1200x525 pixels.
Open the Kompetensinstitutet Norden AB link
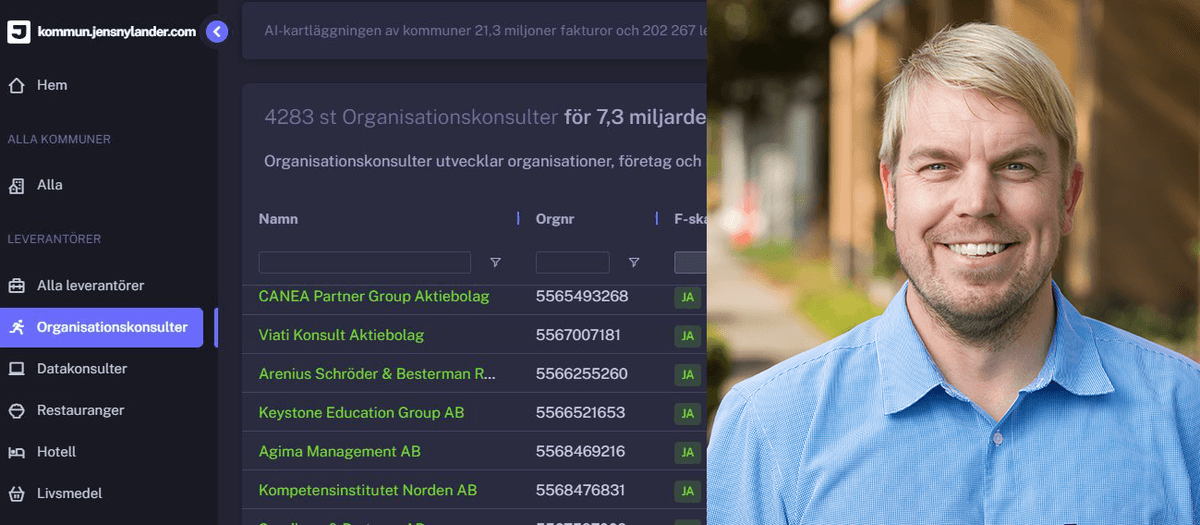[367, 491]
